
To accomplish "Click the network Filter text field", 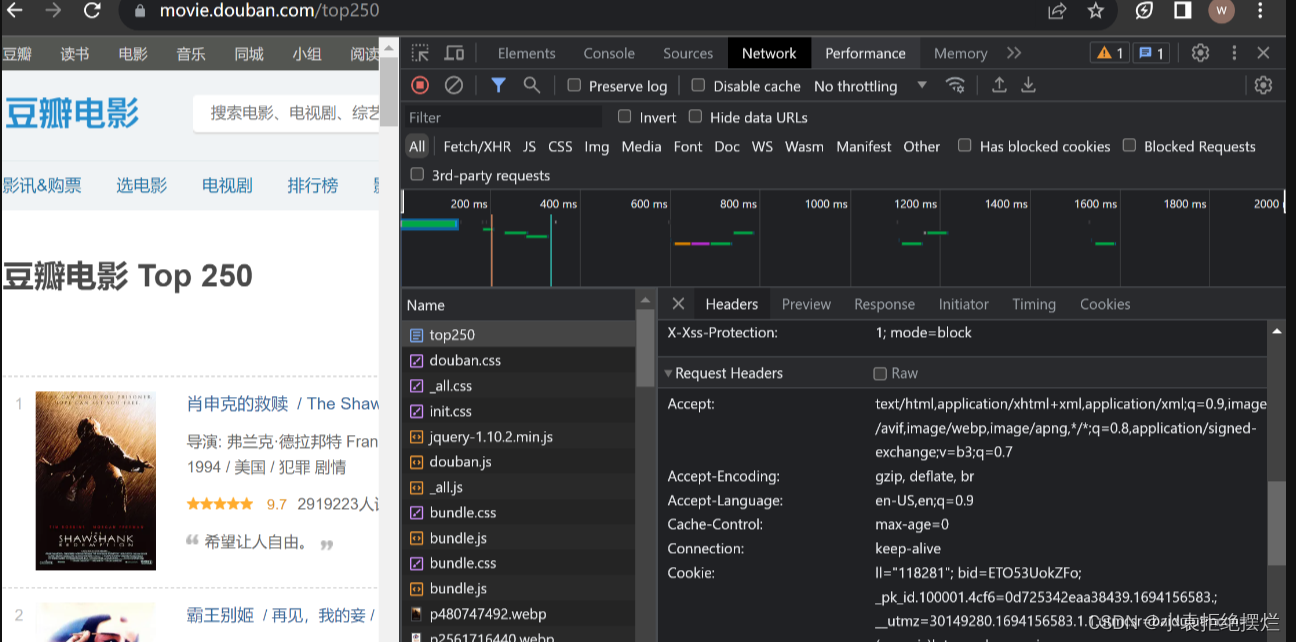I will (x=504, y=117).
